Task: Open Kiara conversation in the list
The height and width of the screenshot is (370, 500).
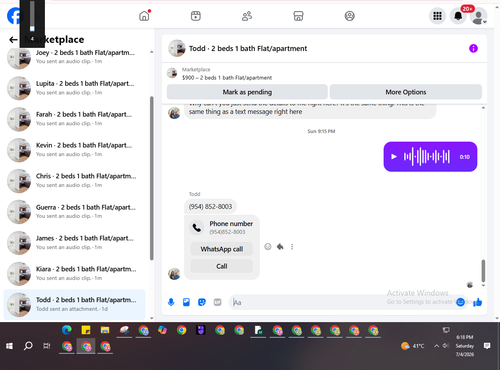Action: tap(74, 274)
